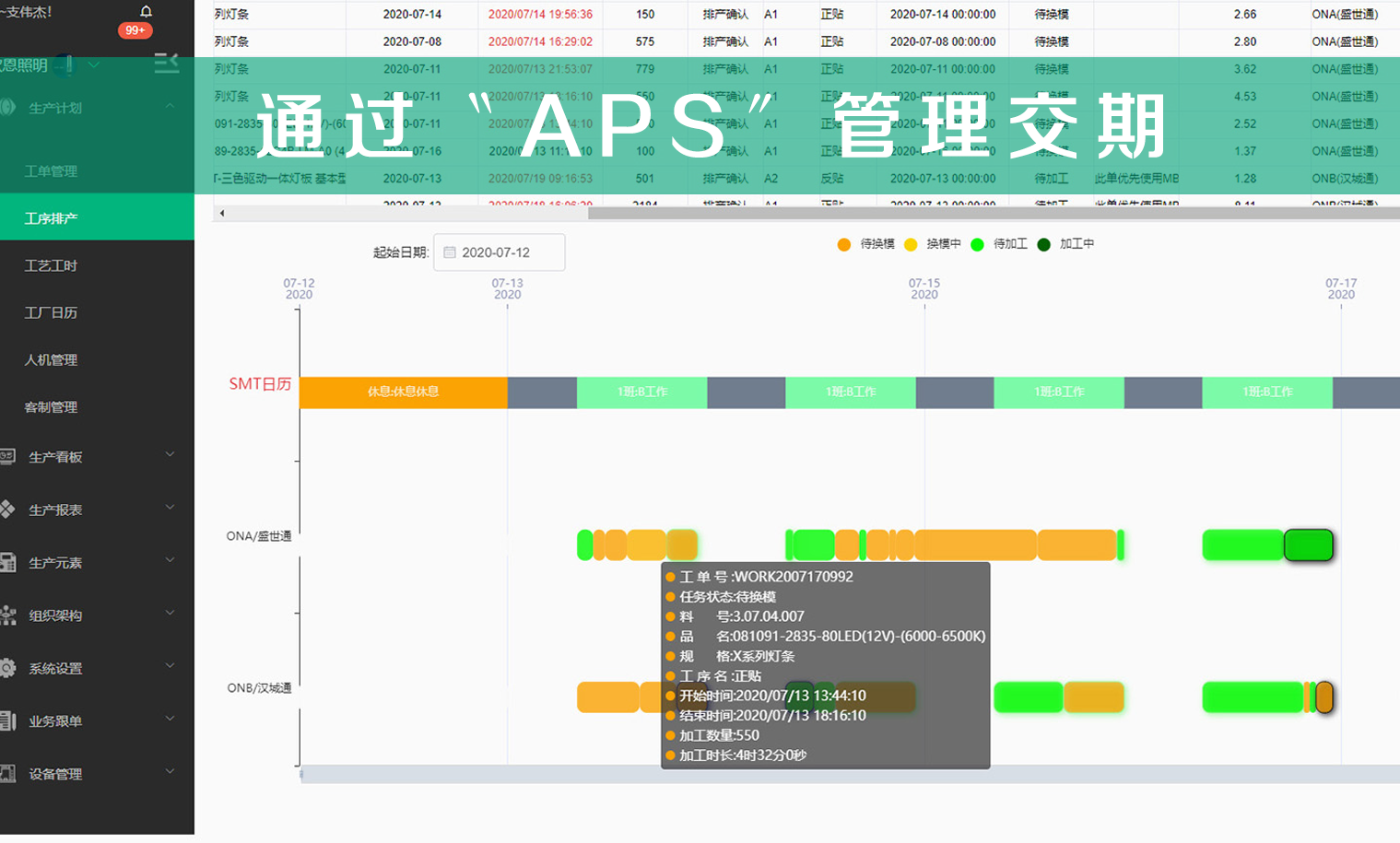Viewport: 1400px width, 843px height.
Task: Expand the 设备管理 menu chevron
Action: click(170, 774)
